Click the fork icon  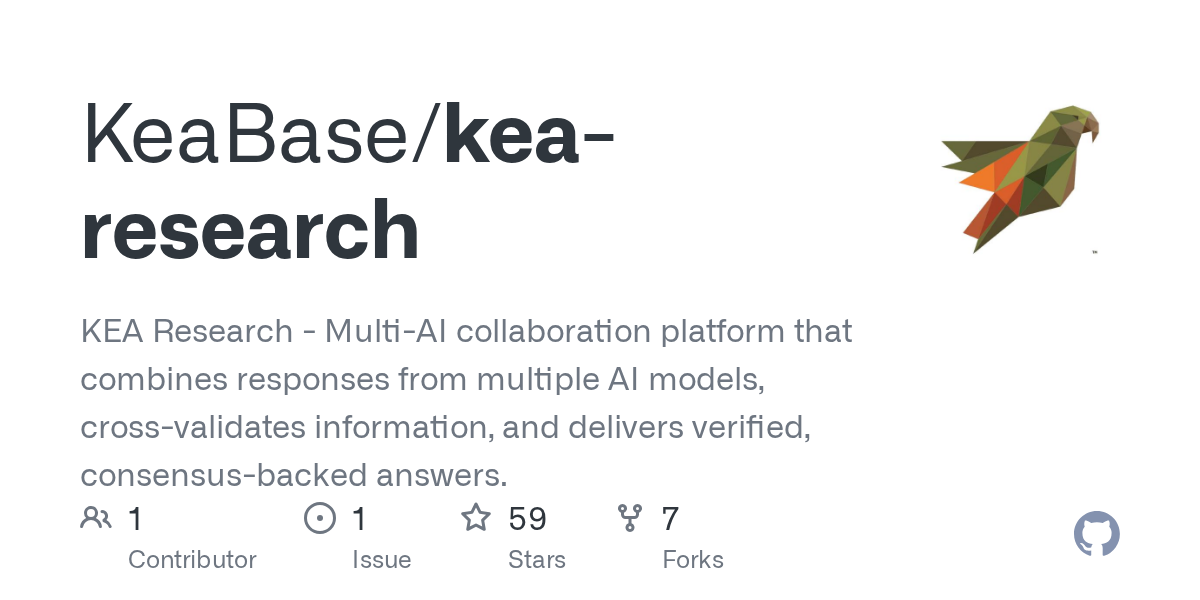[x=630, y=518]
